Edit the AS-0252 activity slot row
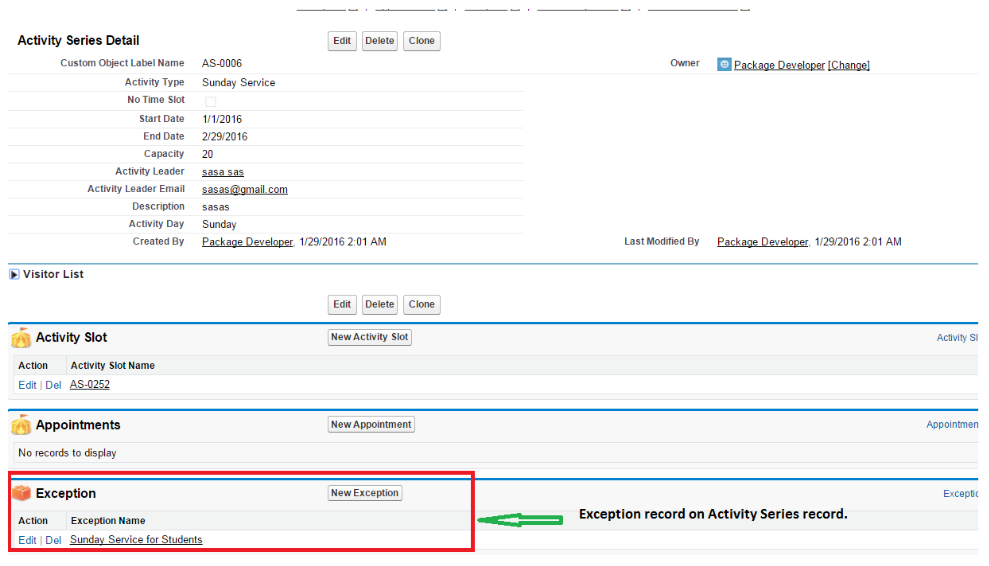The image size is (989, 566). point(27,385)
